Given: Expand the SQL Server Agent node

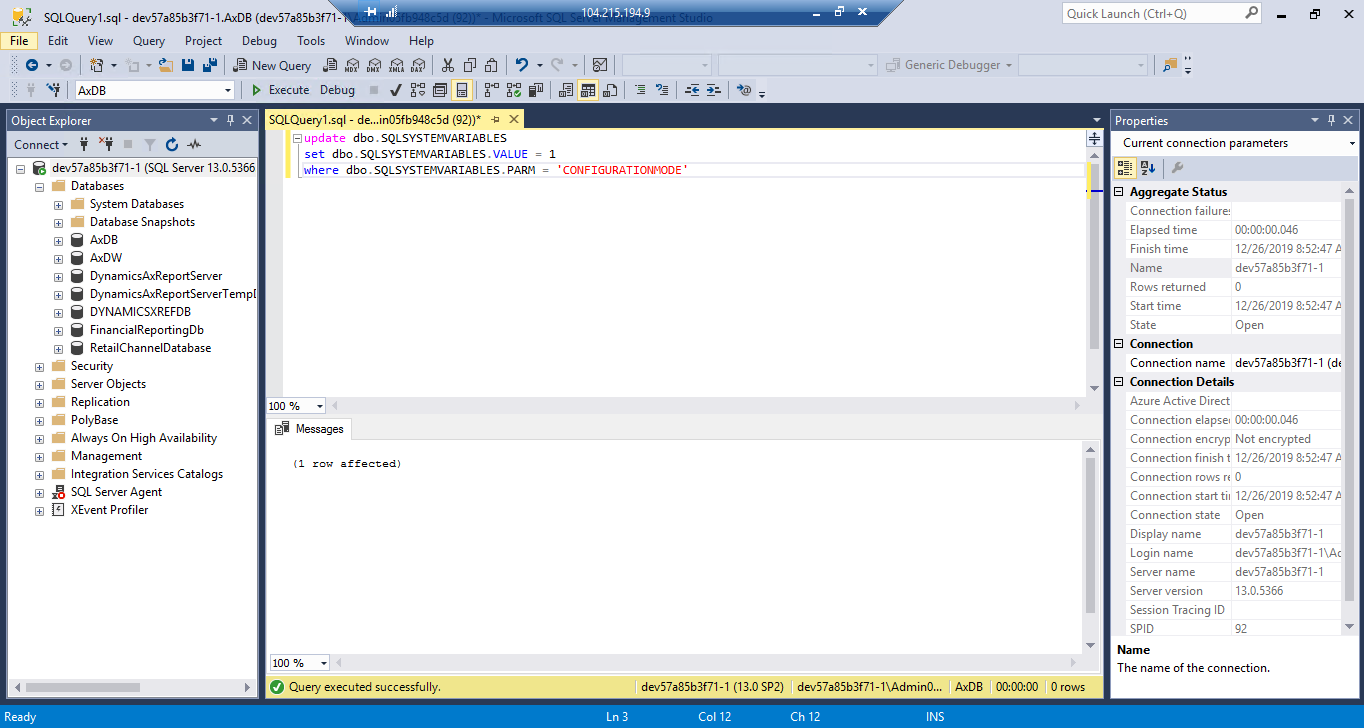Looking at the screenshot, I should pyautogui.click(x=40, y=492).
